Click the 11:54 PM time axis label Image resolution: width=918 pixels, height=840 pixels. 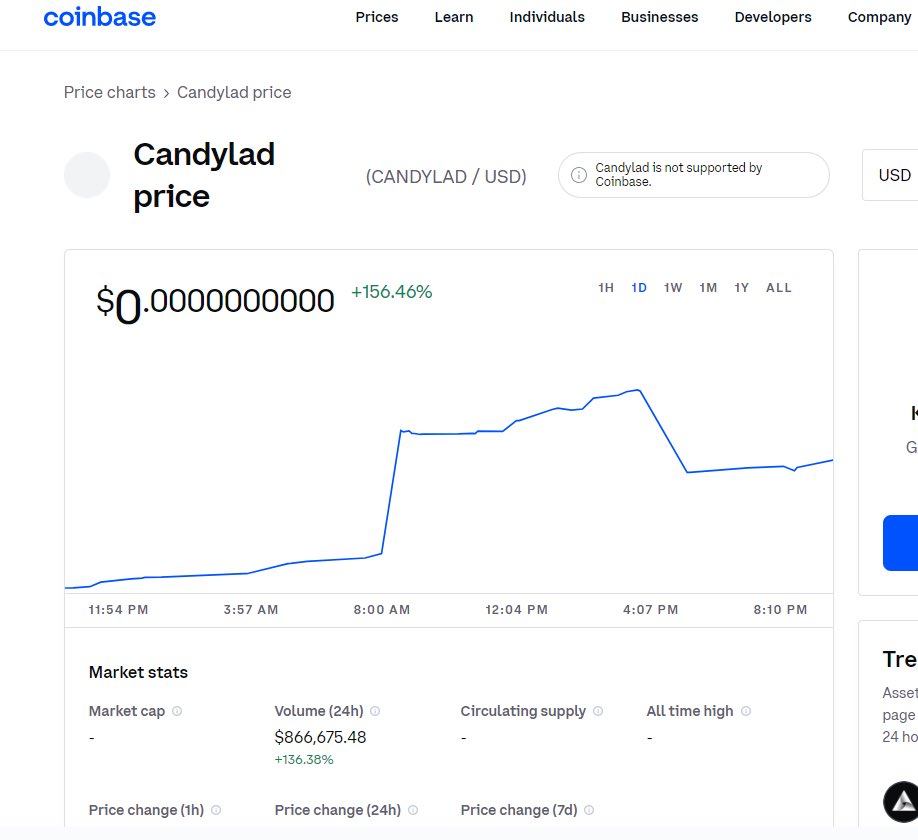[x=118, y=610]
